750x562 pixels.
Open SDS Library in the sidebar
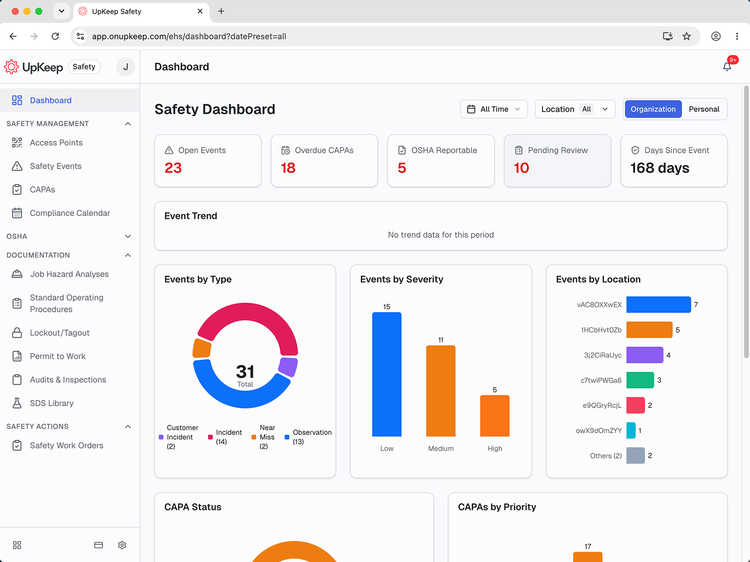pos(70,403)
